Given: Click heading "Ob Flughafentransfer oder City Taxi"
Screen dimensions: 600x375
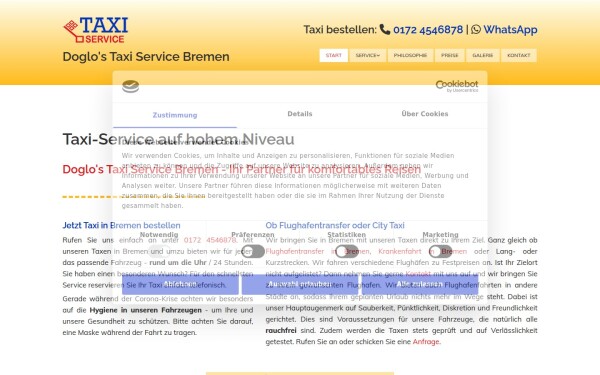Looking at the screenshot, I should [335, 225].
